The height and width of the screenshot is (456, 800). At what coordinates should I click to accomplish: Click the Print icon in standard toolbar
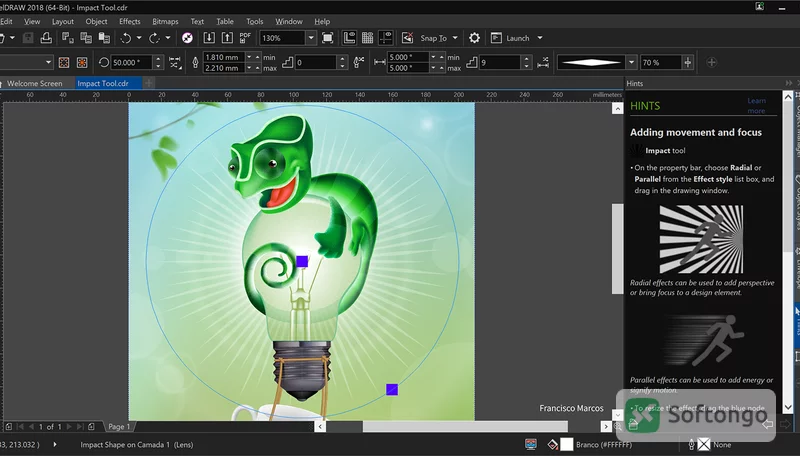[x=46, y=38]
